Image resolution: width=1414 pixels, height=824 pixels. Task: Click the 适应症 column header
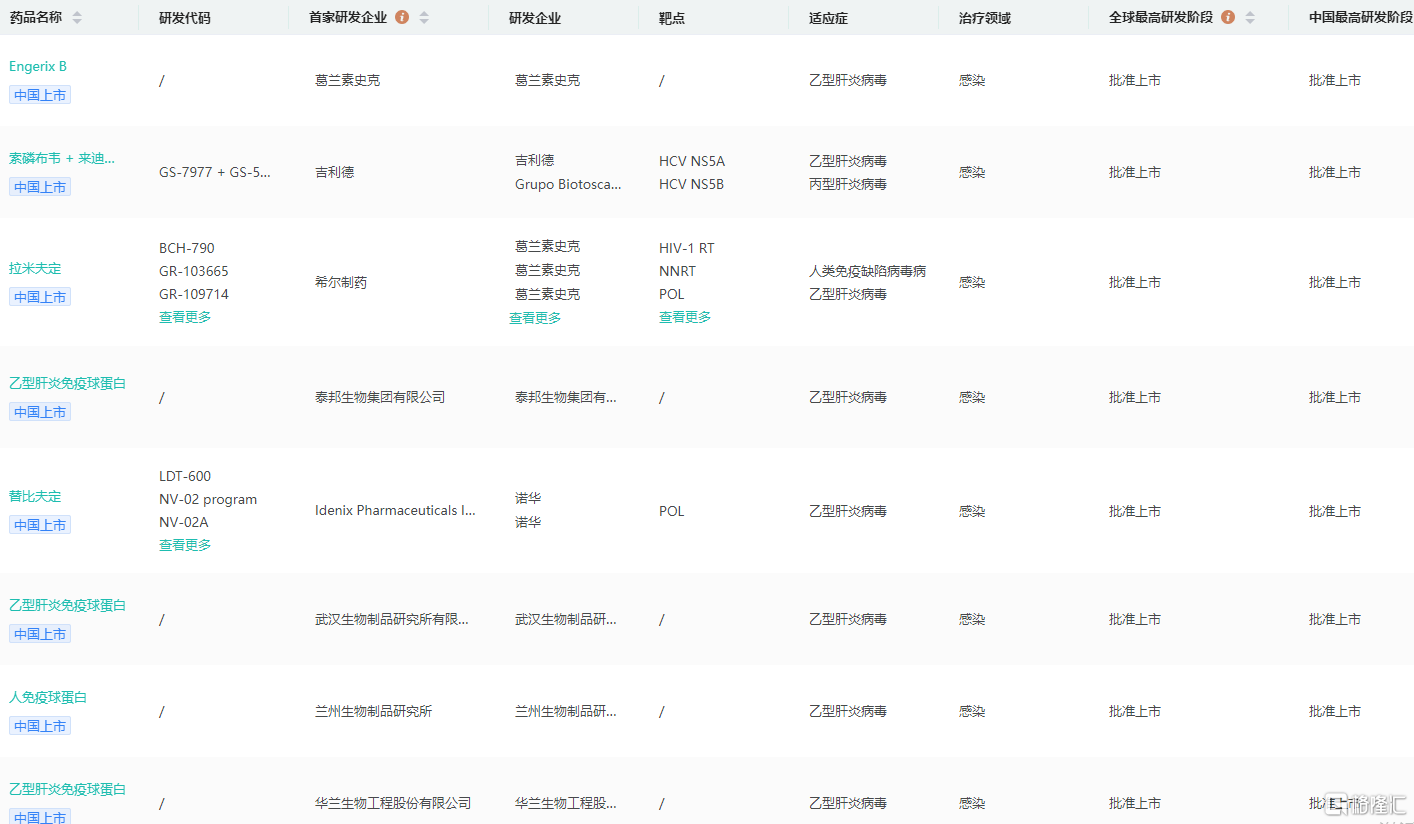click(828, 18)
